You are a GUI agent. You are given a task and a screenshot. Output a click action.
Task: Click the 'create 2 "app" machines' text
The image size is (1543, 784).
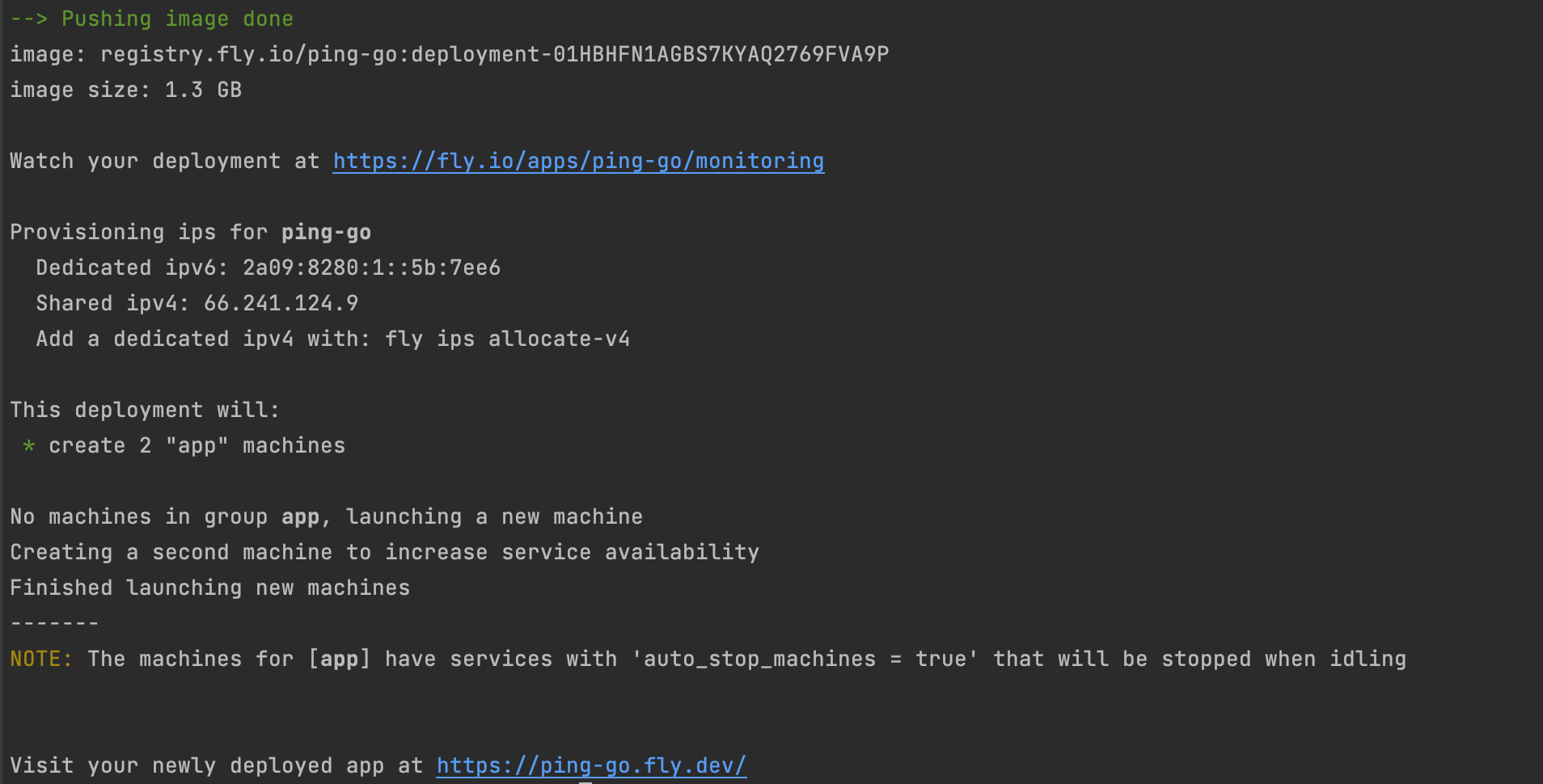197,445
